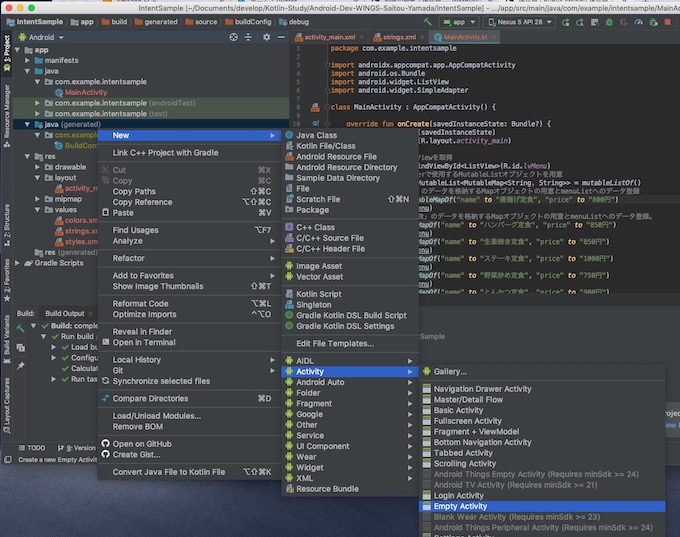Open the app run configuration dropdown
Screen dimensions: 680x537
[x=459, y=22]
